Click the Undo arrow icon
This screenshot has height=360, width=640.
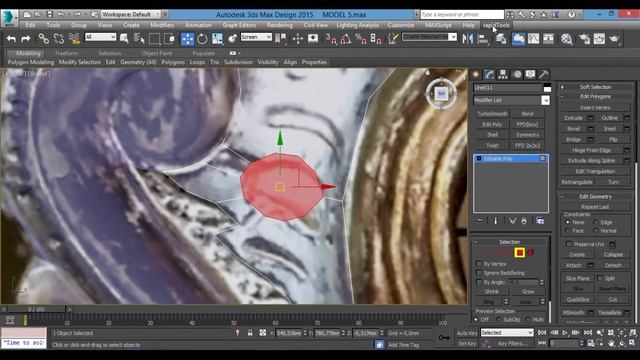tap(11, 39)
